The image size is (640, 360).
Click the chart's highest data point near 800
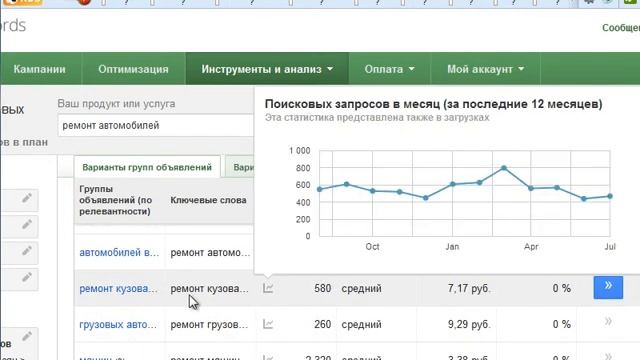pos(504,168)
